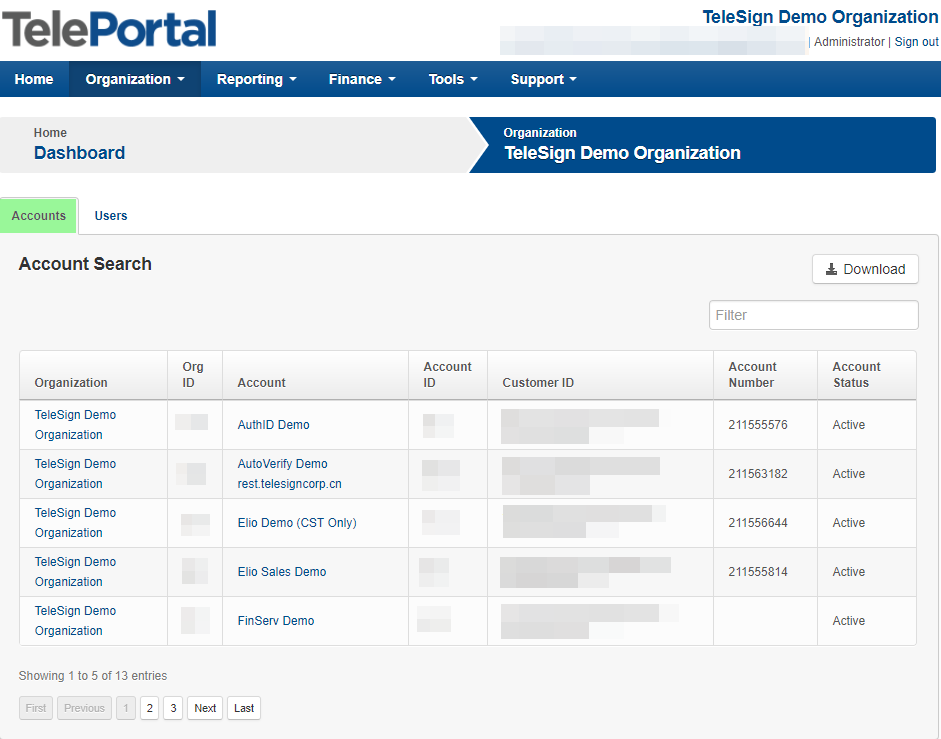Go to page 2 of results
This screenshot has width=941, height=739.
[149, 708]
